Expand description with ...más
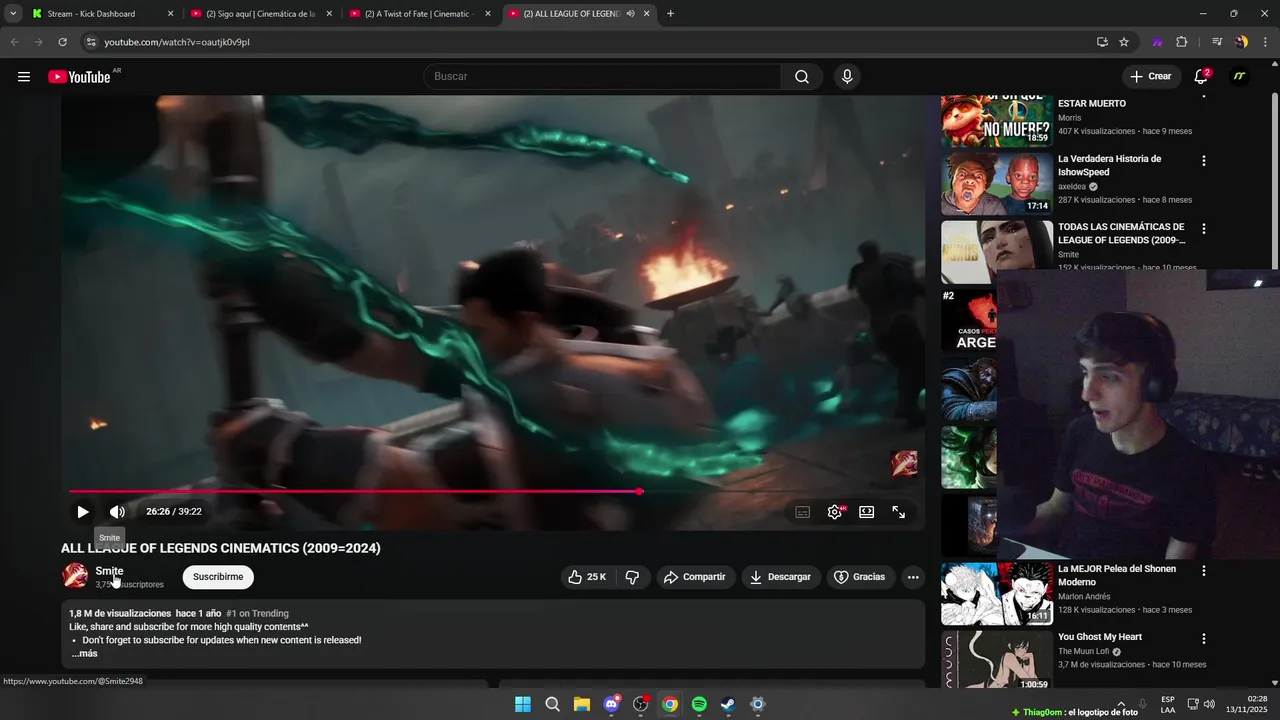The width and height of the screenshot is (1280, 720). [84, 654]
